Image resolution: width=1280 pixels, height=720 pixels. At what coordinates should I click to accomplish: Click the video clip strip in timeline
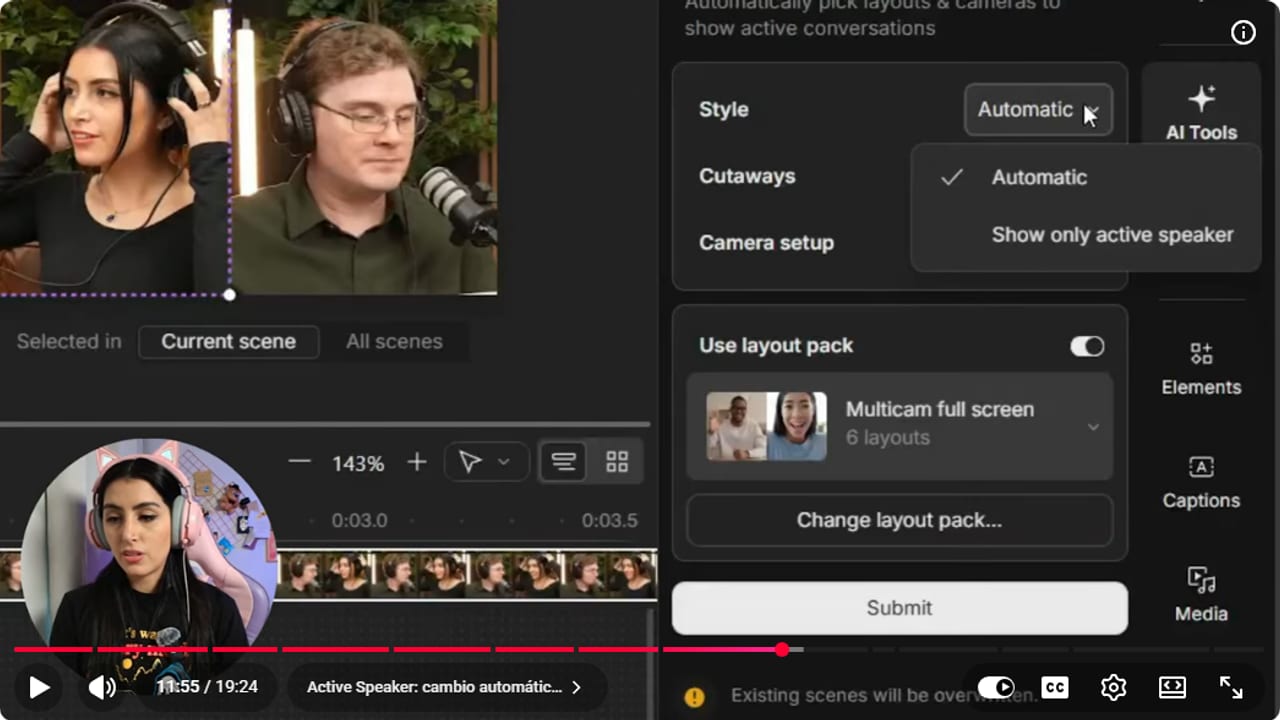point(466,574)
